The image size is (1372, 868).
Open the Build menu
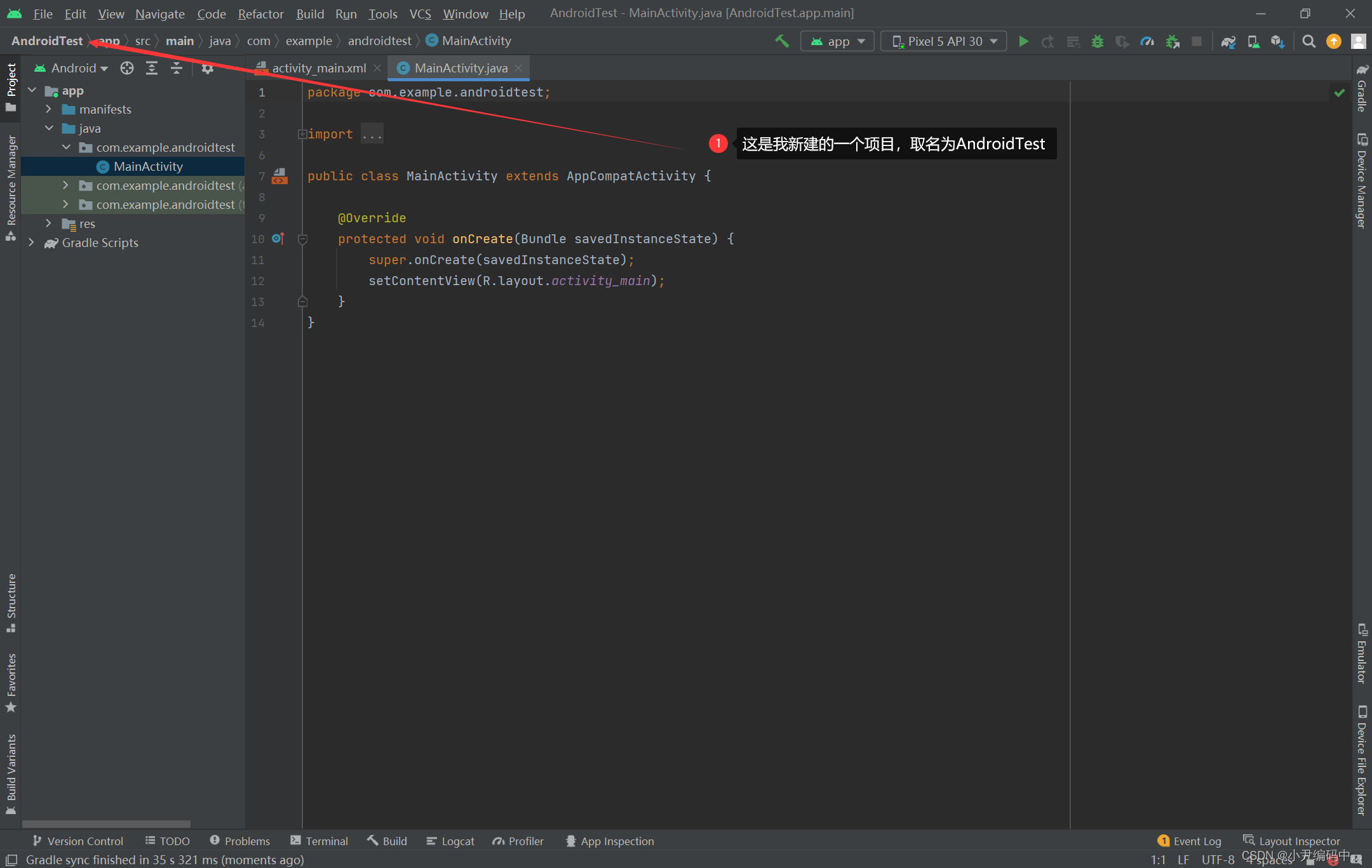310,13
